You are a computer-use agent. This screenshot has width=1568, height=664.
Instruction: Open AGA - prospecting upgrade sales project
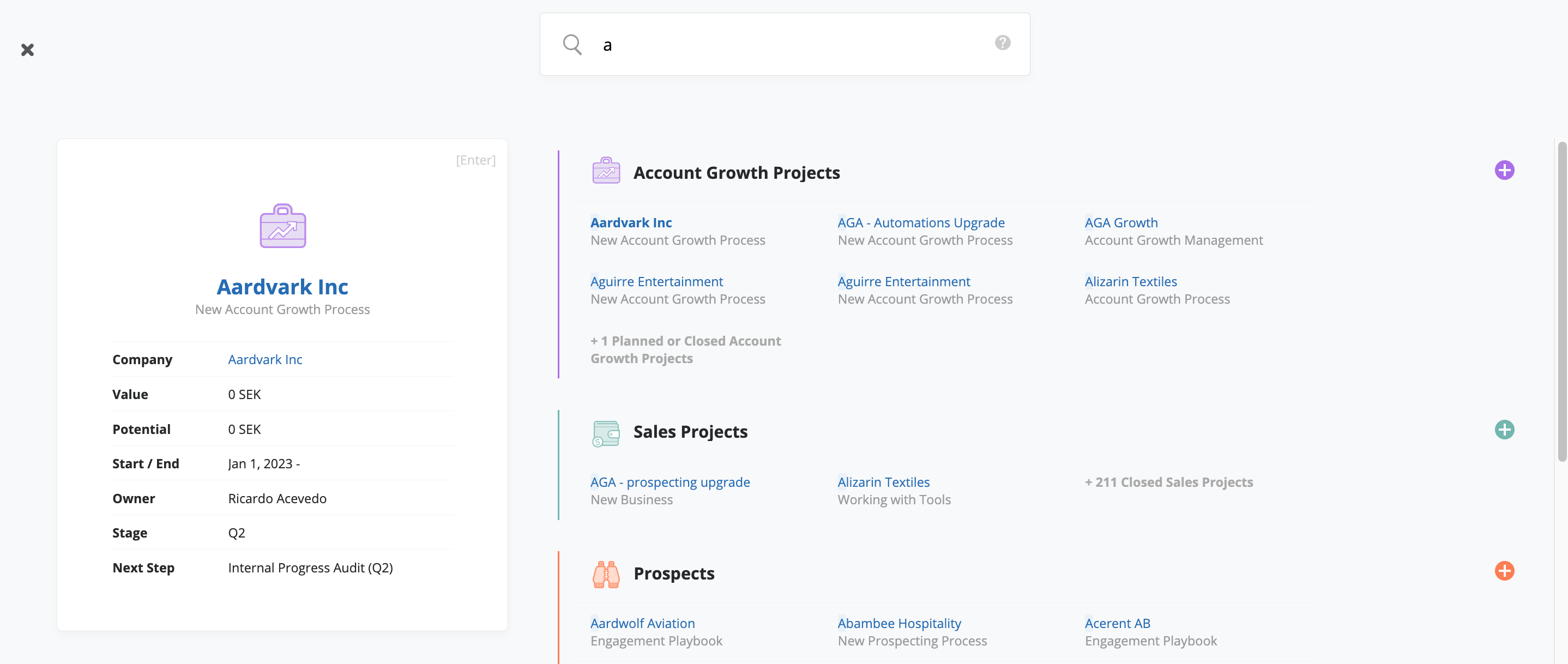tap(670, 482)
